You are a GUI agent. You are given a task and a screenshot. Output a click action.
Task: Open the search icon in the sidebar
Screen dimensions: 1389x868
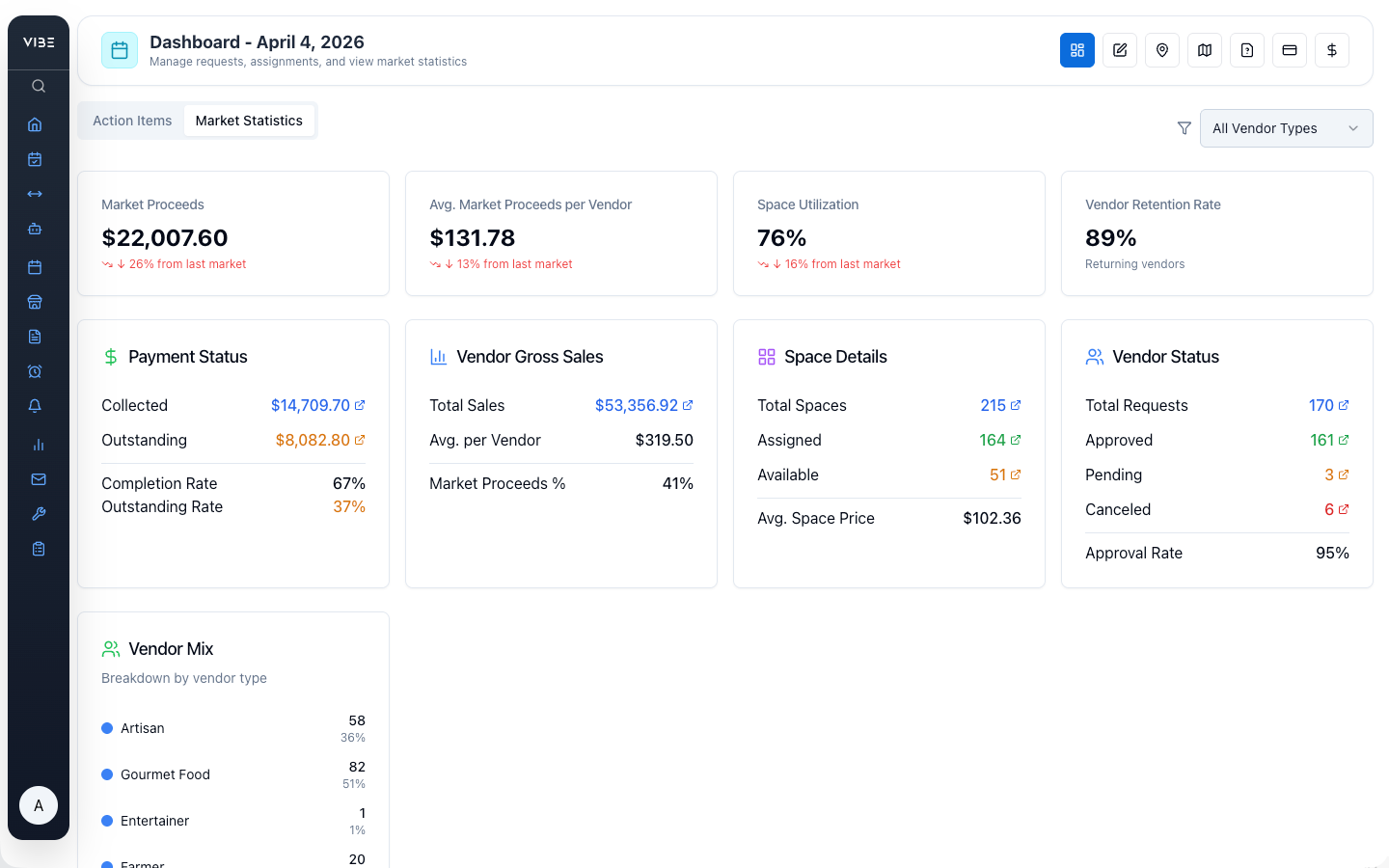coord(38,86)
